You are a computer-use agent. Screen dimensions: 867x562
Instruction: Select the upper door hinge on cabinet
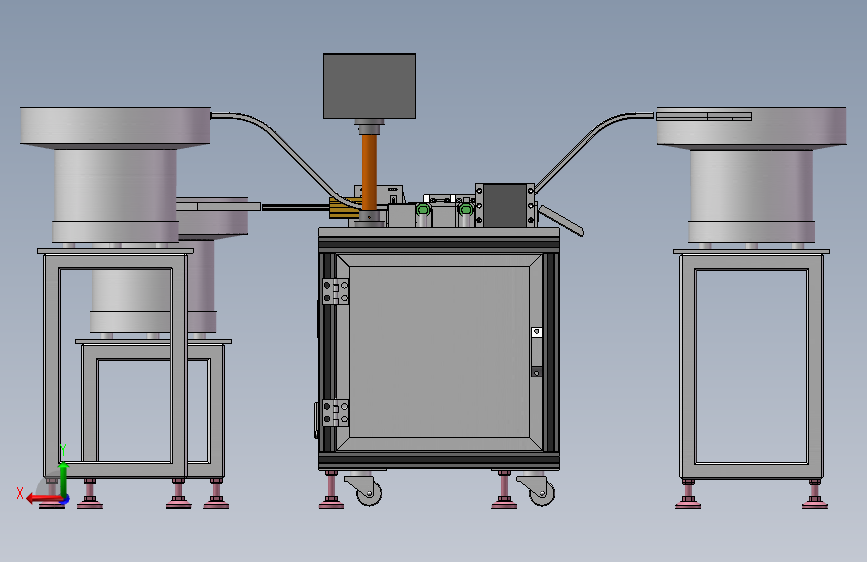click(x=336, y=292)
